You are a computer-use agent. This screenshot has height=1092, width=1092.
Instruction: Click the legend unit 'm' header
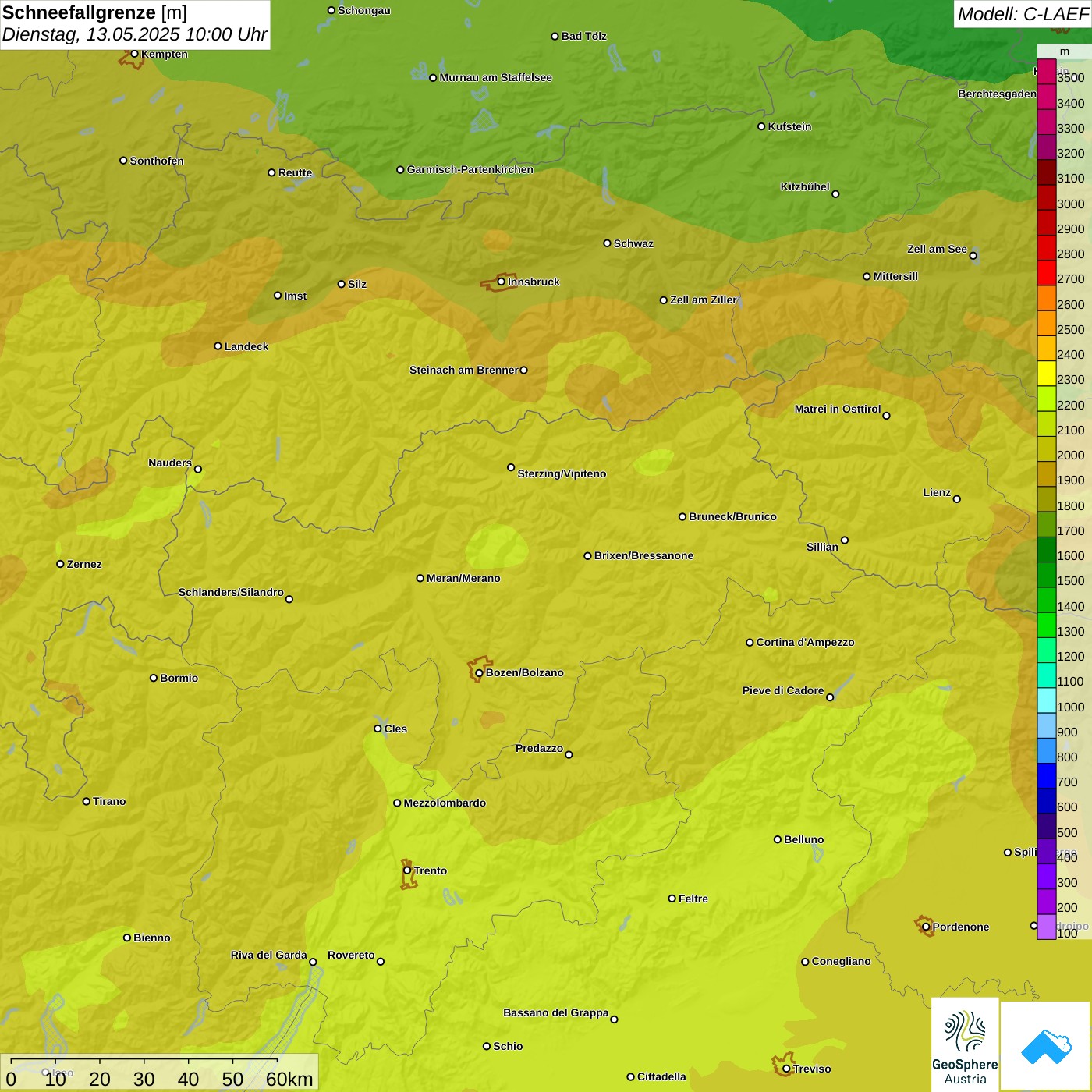(1065, 51)
